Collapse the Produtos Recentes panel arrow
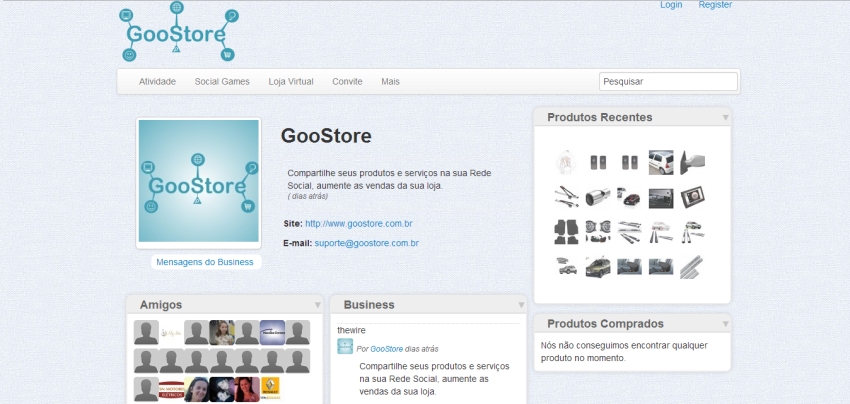This screenshot has height=404, width=850. (725, 118)
